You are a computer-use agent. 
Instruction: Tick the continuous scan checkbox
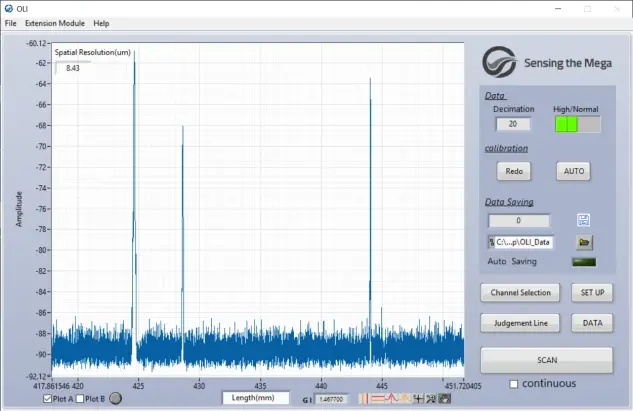[514, 383]
